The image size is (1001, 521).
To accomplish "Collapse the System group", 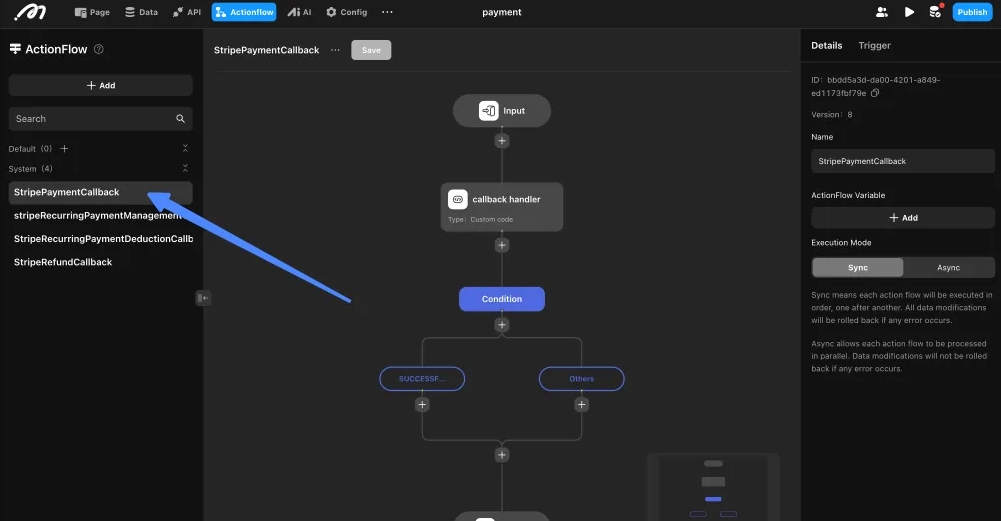I will coord(185,169).
